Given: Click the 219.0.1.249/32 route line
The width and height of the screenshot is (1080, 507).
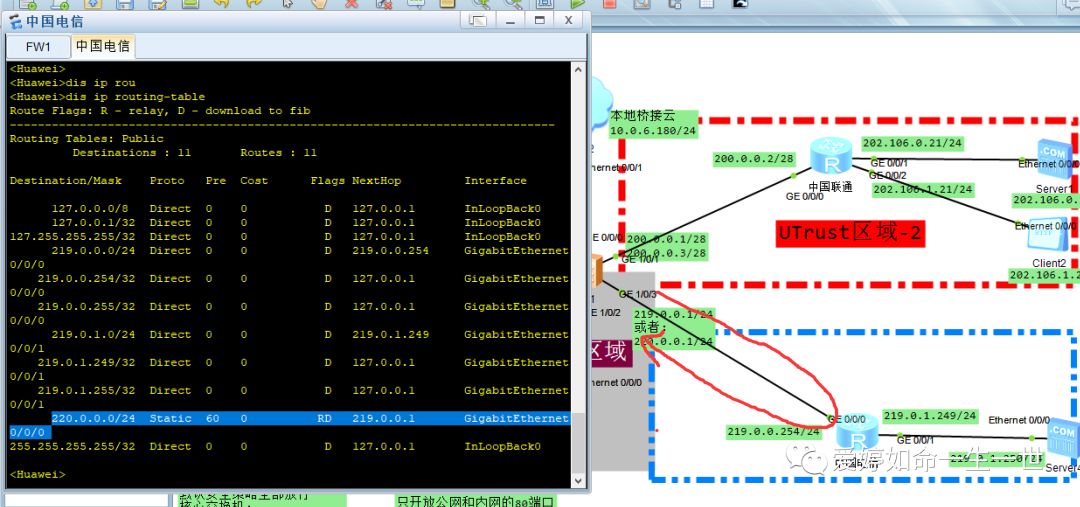Looking at the screenshot, I should [289, 369].
